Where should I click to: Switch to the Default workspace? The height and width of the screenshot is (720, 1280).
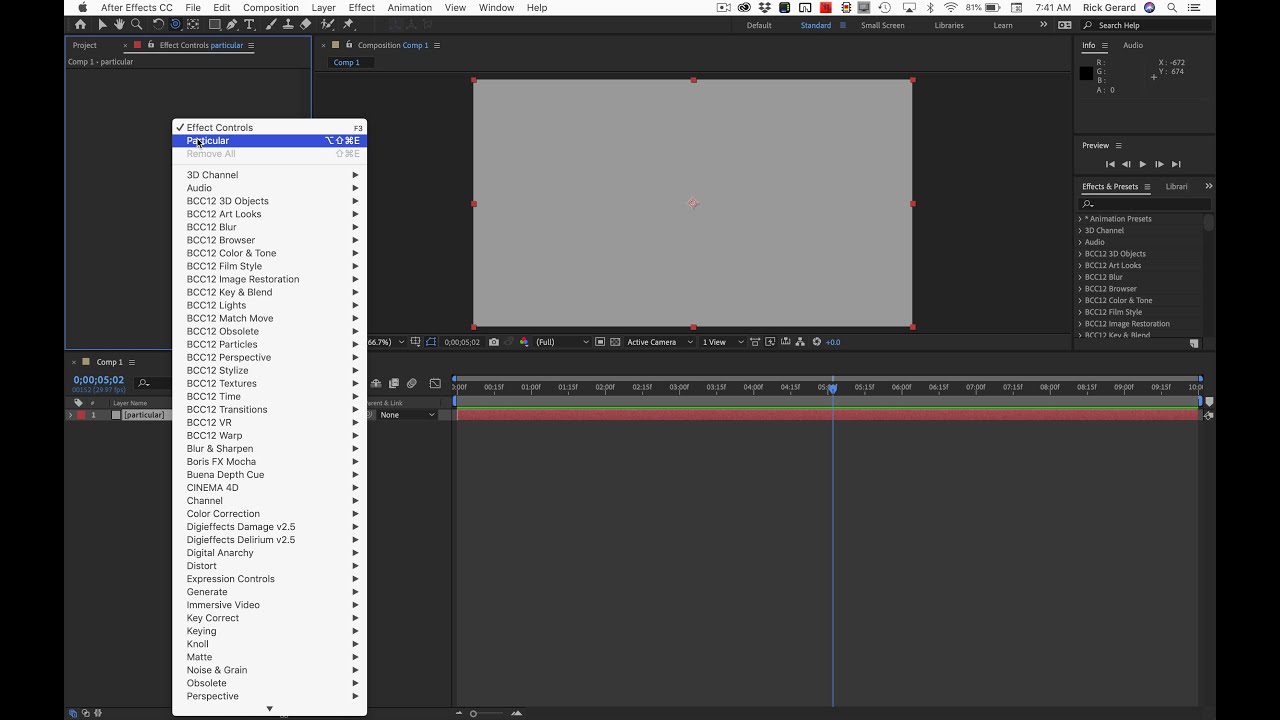(759, 25)
